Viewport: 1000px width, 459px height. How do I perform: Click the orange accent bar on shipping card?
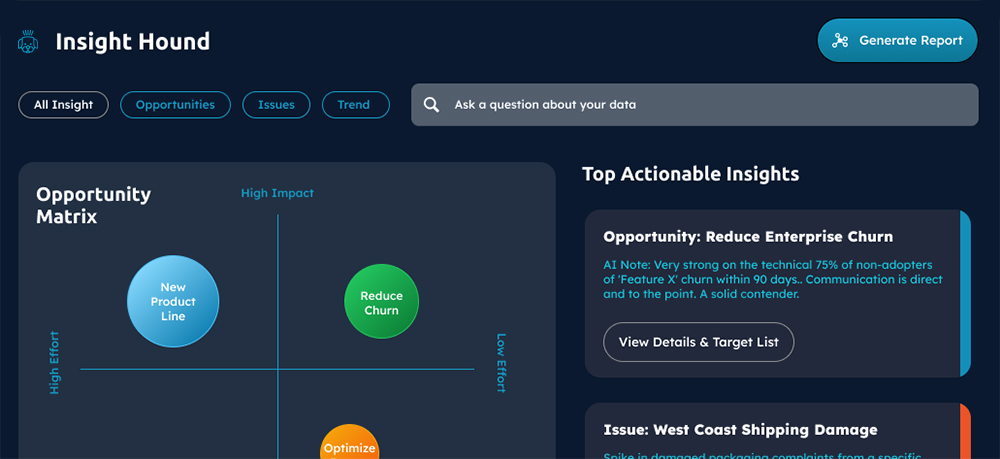pos(964,431)
